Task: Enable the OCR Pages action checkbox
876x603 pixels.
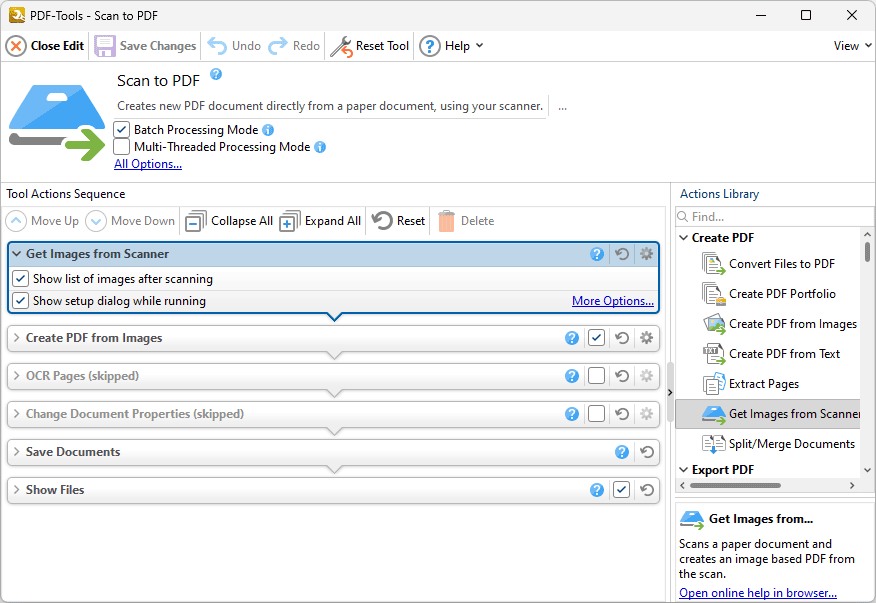Action: (x=597, y=376)
